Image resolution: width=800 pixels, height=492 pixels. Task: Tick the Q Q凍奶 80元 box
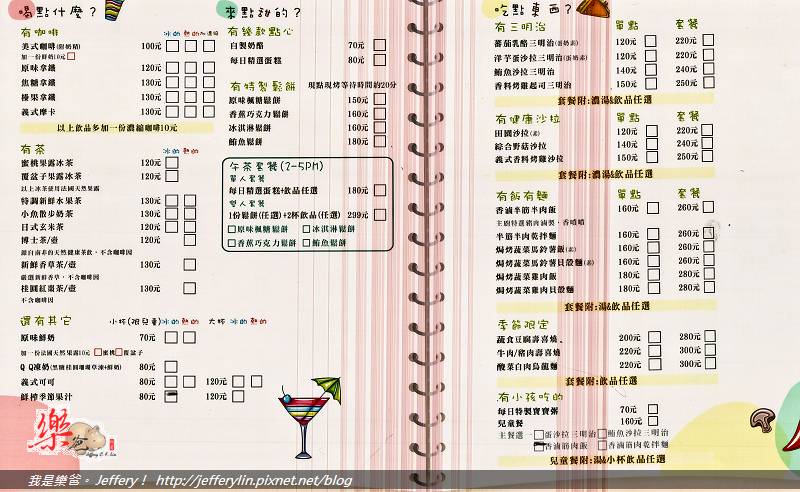click(x=171, y=367)
